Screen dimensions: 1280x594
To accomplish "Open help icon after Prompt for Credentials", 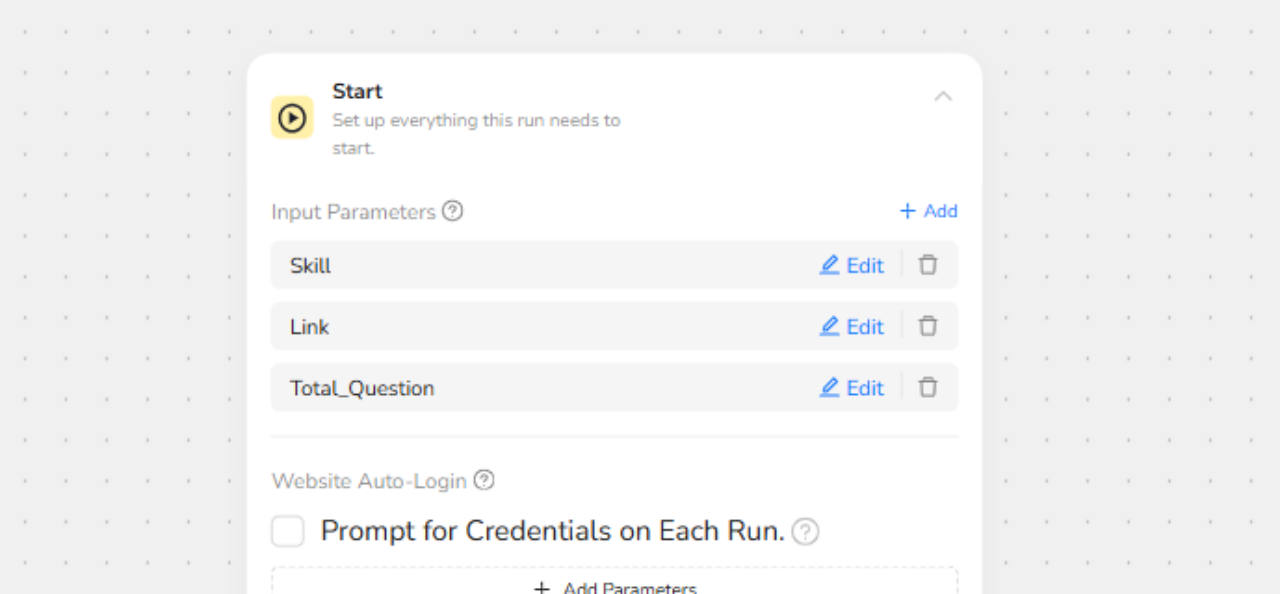I will (805, 532).
